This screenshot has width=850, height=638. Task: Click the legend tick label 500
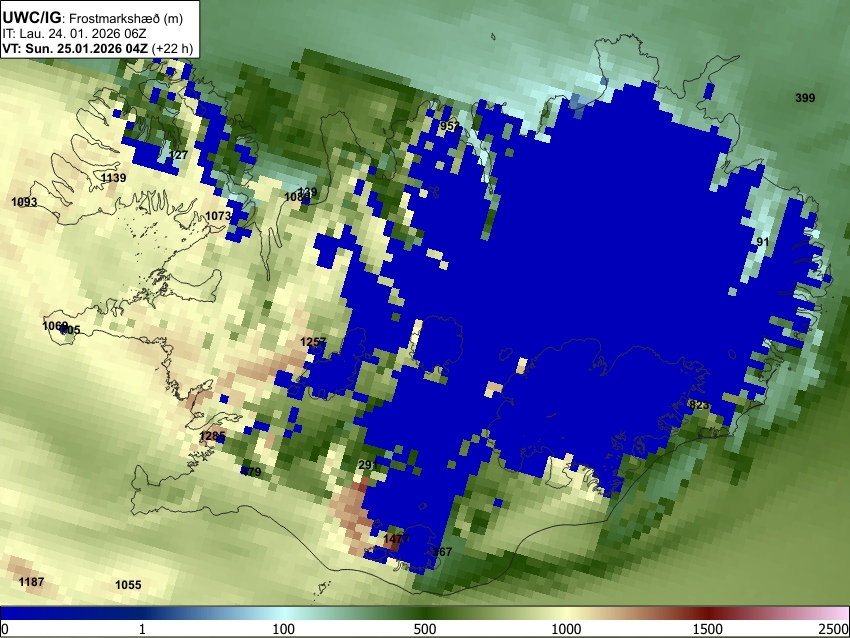424,629
